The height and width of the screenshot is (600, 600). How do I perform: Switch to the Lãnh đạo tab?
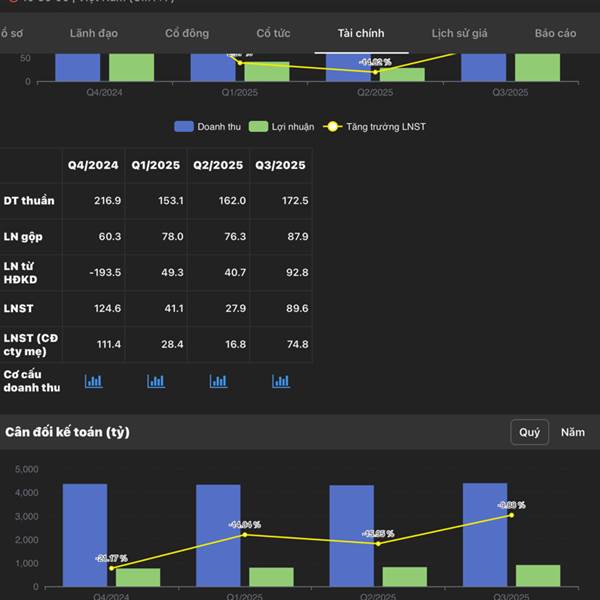(x=94, y=33)
